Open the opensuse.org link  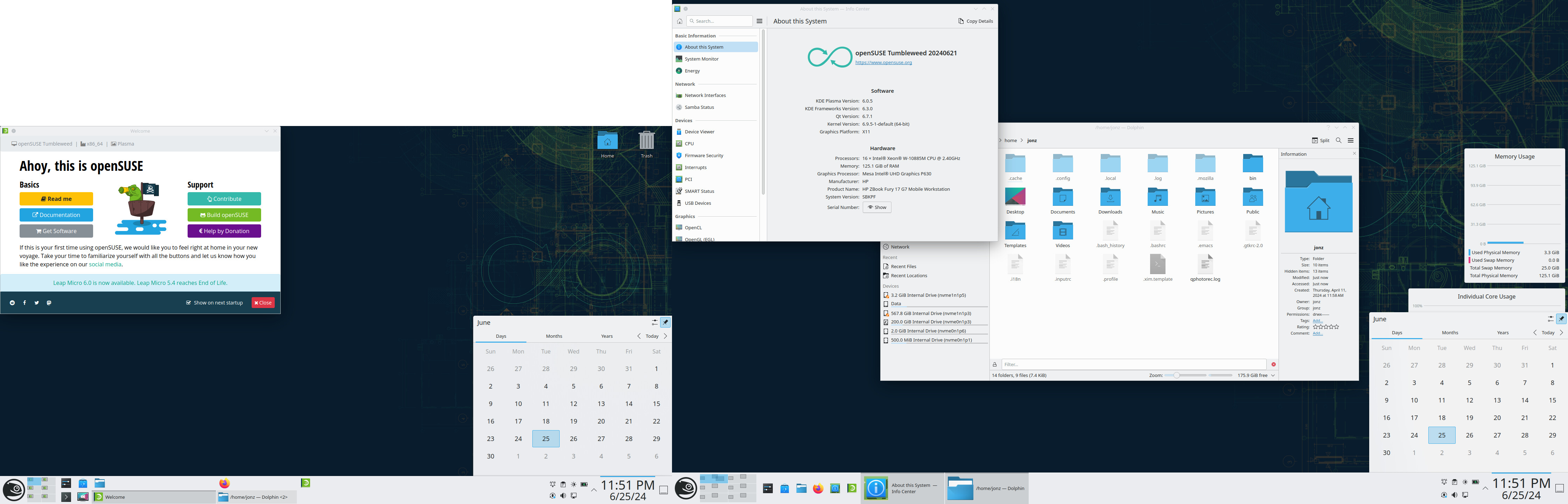point(883,63)
